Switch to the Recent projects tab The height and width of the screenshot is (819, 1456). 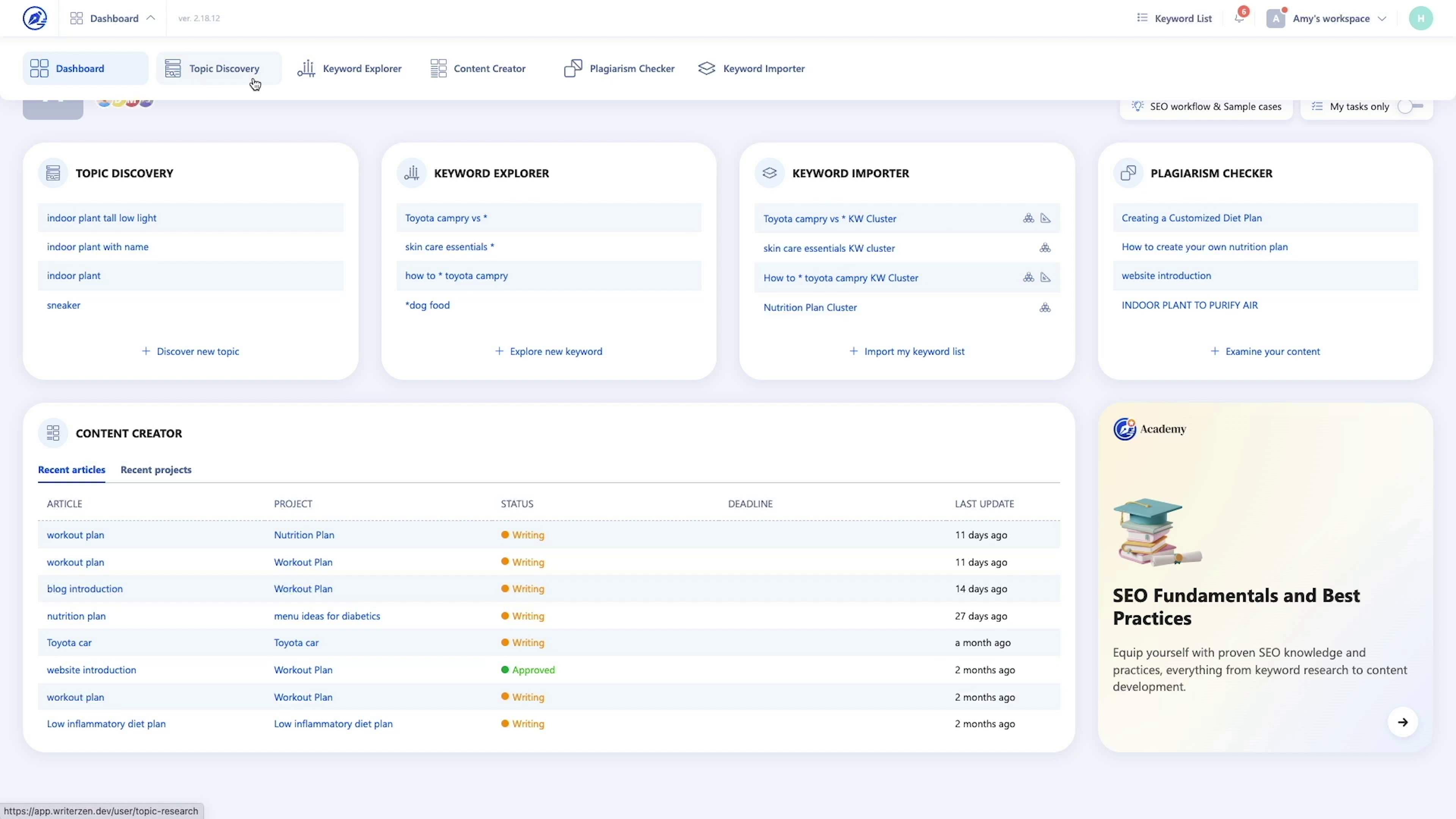155,470
